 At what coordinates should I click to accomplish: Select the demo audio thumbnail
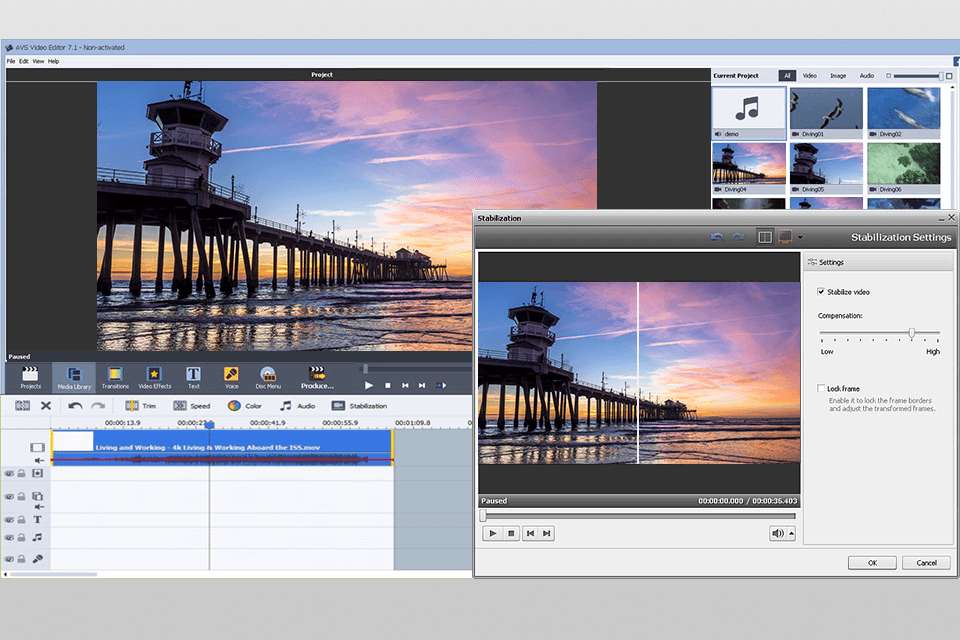pyautogui.click(x=749, y=113)
